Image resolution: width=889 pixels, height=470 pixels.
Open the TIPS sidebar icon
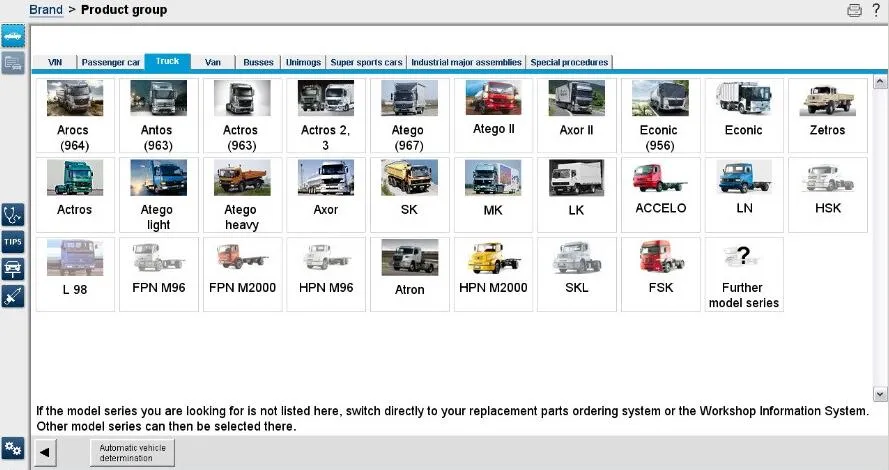pyautogui.click(x=12, y=242)
